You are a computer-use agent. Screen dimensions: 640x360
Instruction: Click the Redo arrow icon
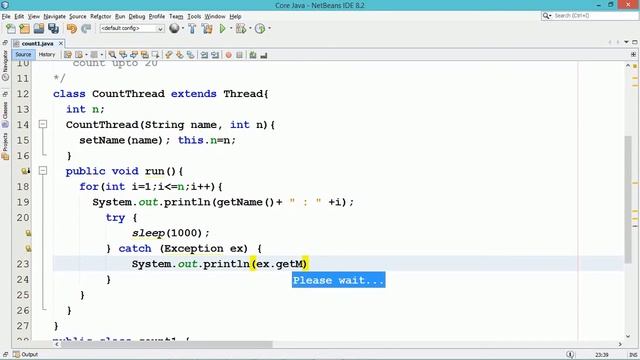point(86,29)
